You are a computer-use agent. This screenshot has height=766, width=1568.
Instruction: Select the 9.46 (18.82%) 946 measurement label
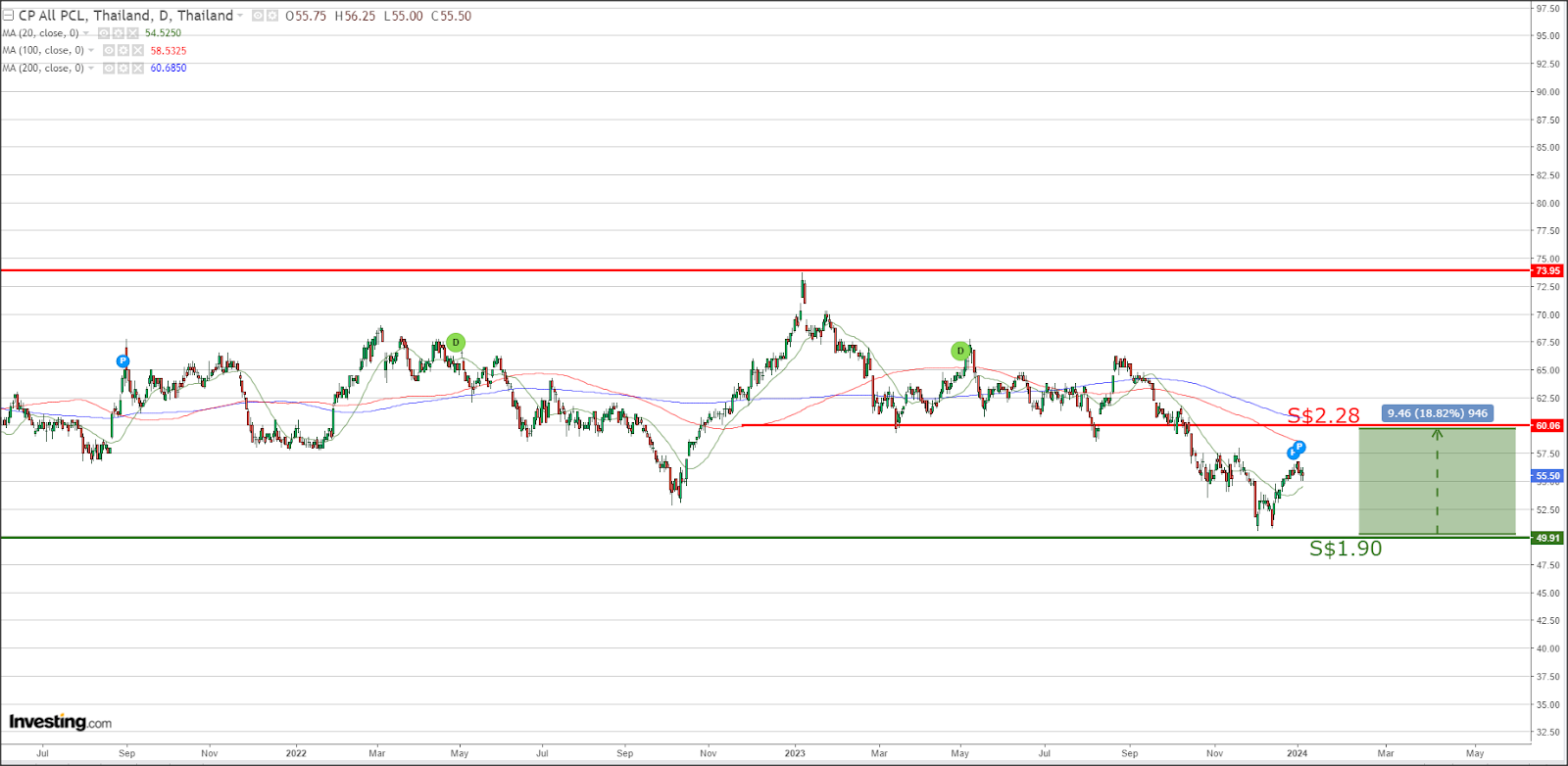click(1437, 413)
